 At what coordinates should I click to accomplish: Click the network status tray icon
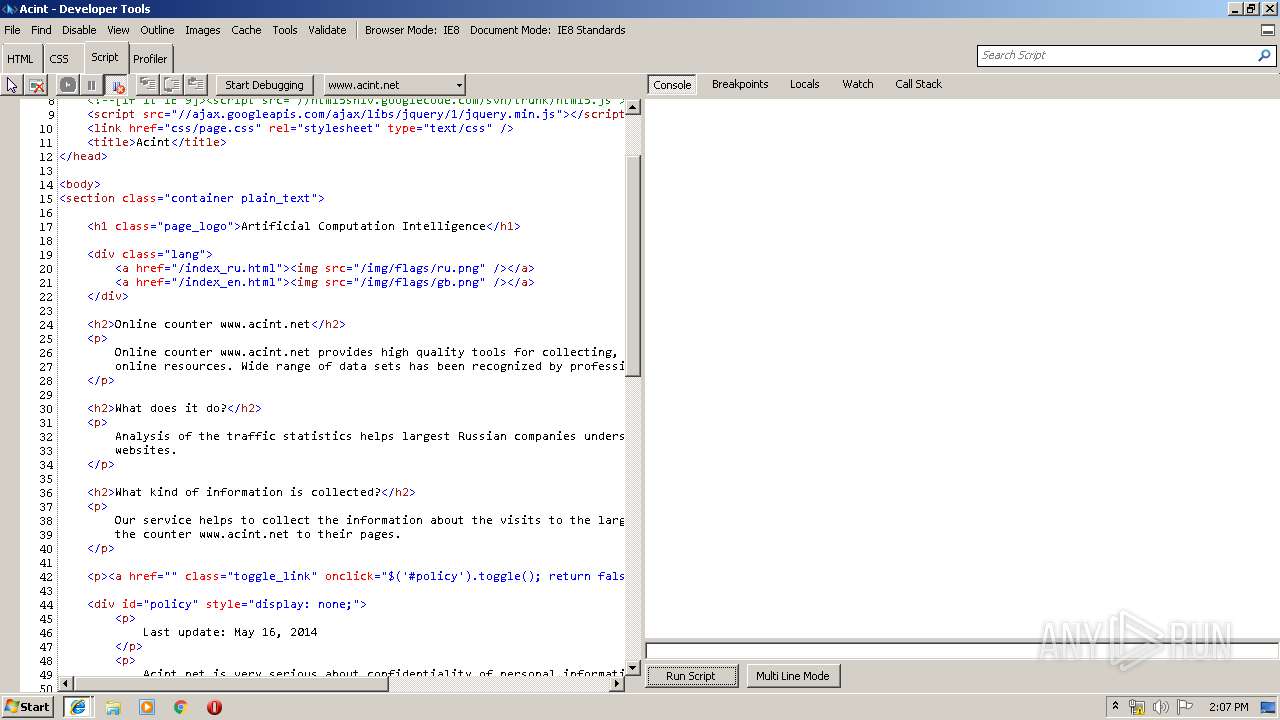(x=1137, y=707)
